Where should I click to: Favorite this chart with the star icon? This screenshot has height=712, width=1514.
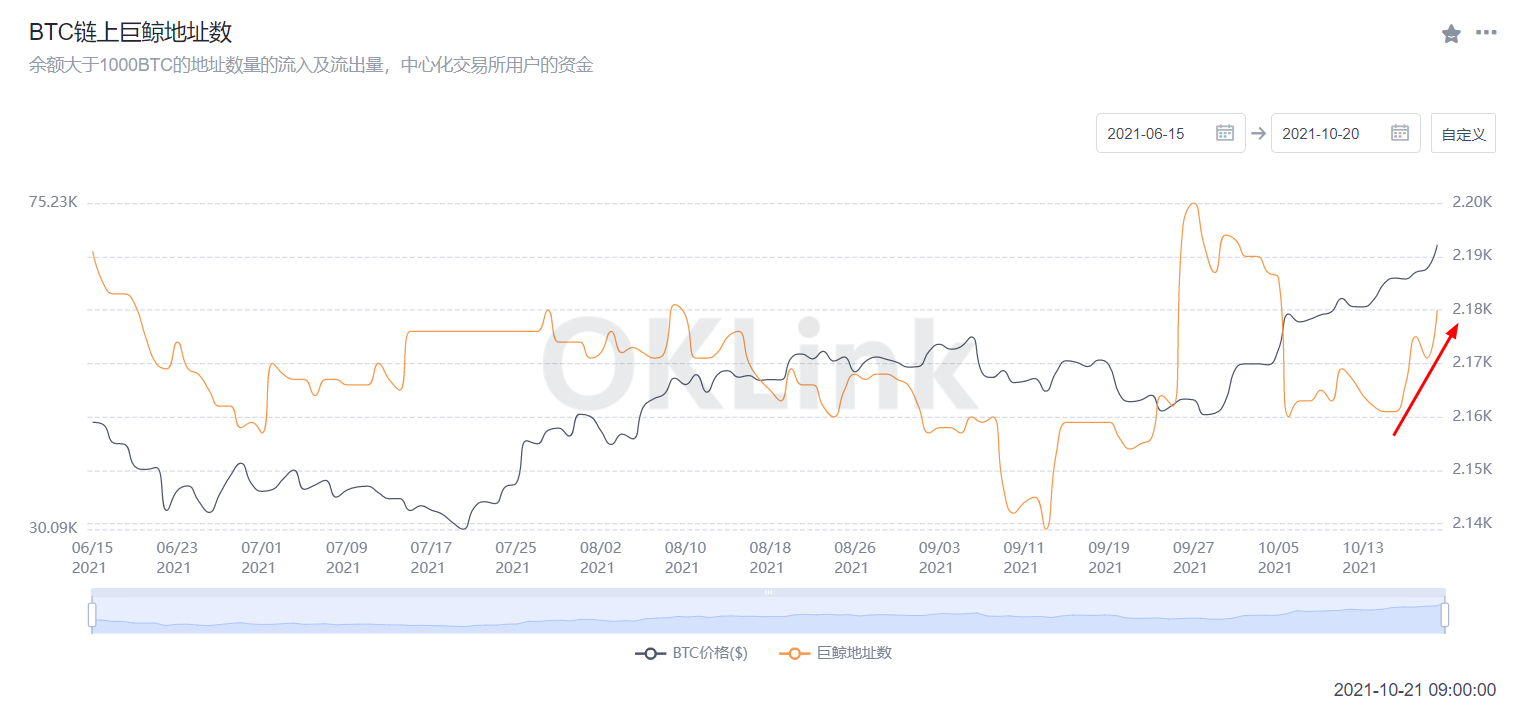[x=1451, y=34]
